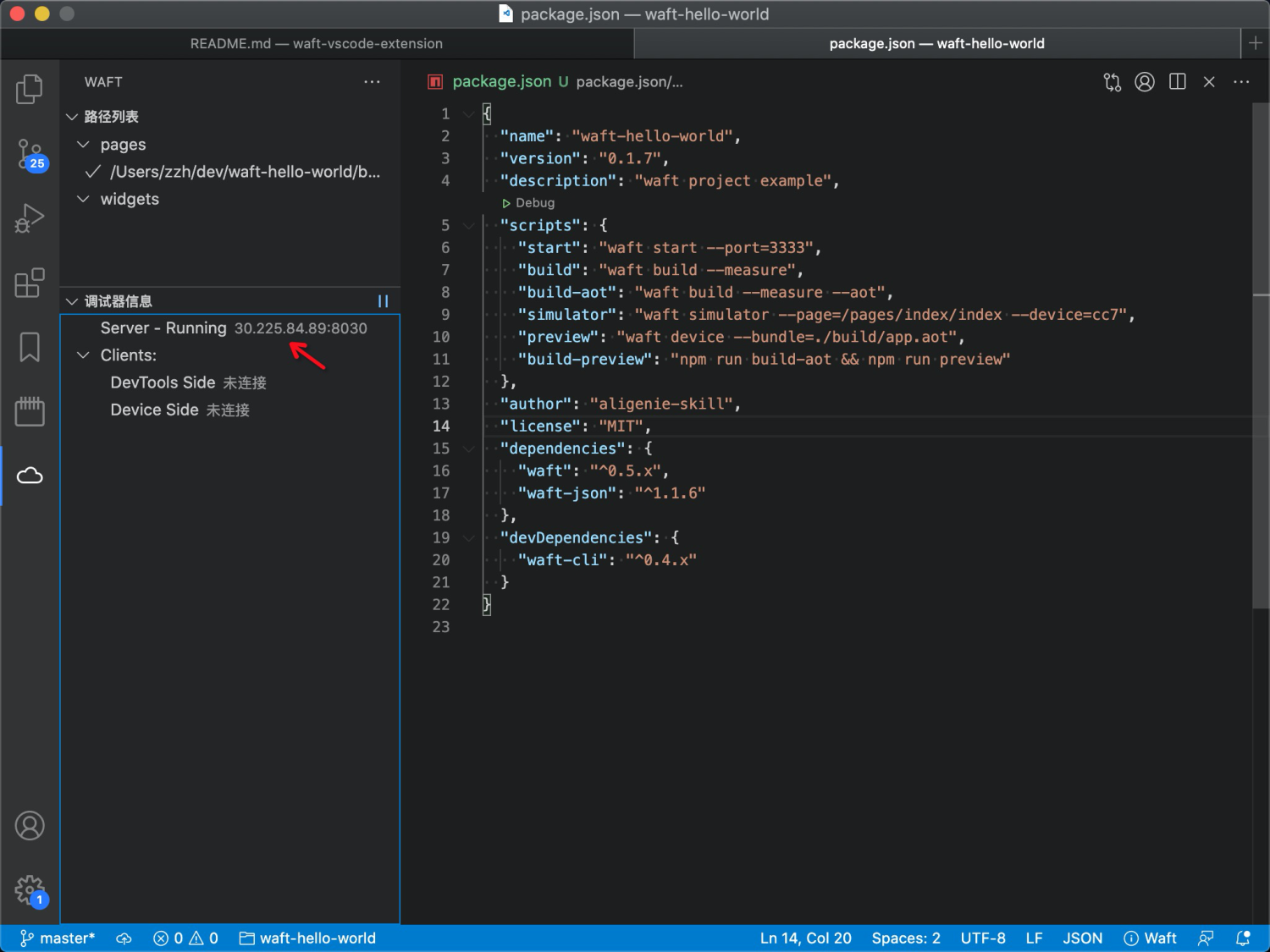Click the master* git branch indicator
The image size is (1270, 952).
pyautogui.click(x=57, y=938)
